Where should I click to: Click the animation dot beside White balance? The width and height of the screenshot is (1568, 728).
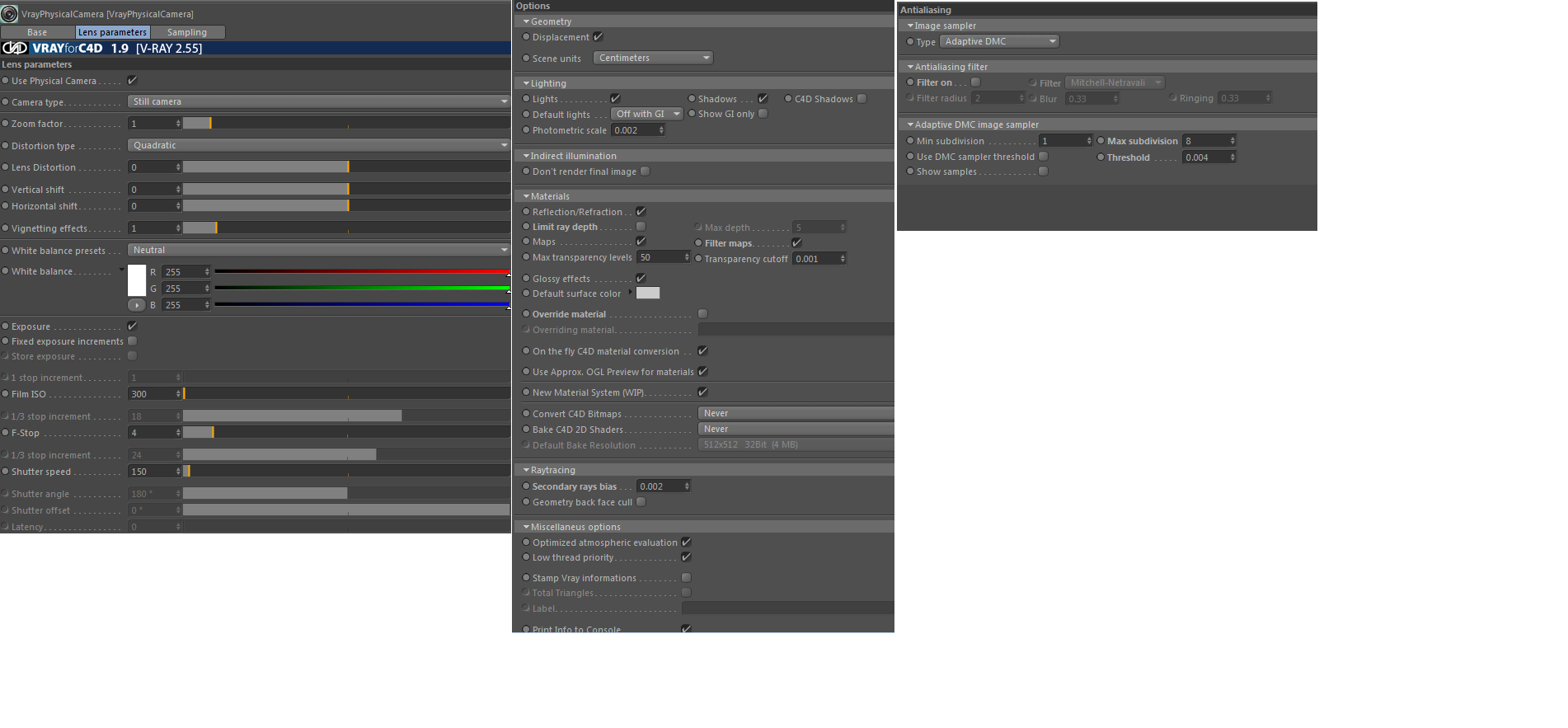(5, 271)
